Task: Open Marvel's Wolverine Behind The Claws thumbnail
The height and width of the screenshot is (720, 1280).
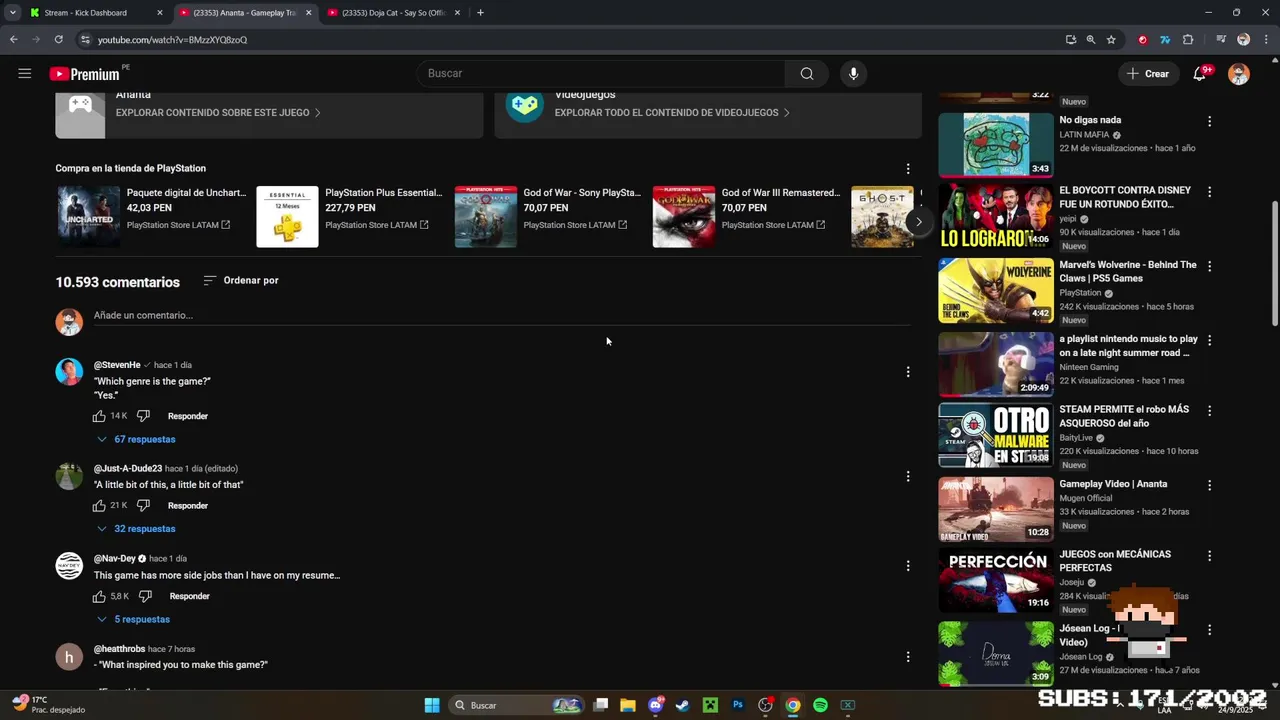Action: coord(996,290)
